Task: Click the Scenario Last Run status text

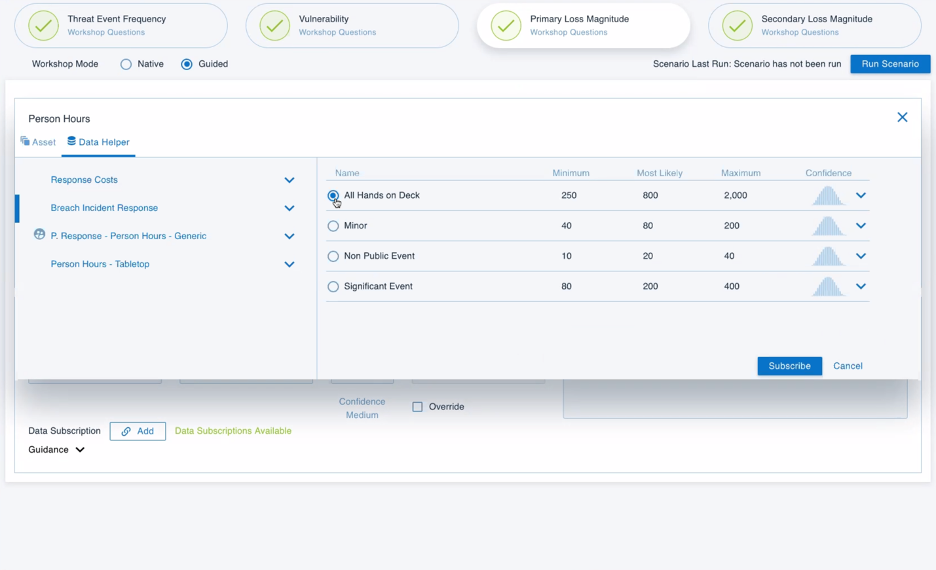Action: click(x=747, y=64)
